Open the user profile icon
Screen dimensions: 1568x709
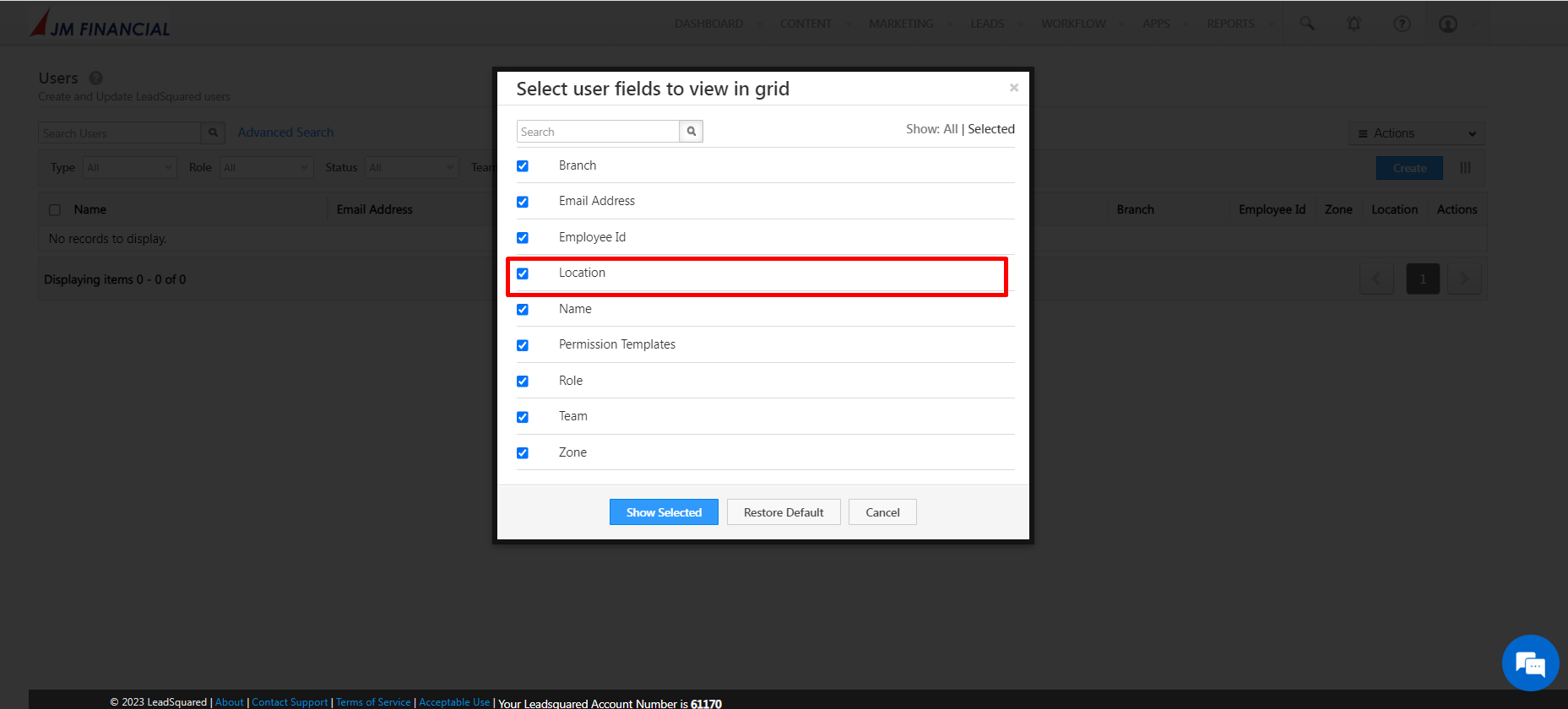click(x=1448, y=24)
